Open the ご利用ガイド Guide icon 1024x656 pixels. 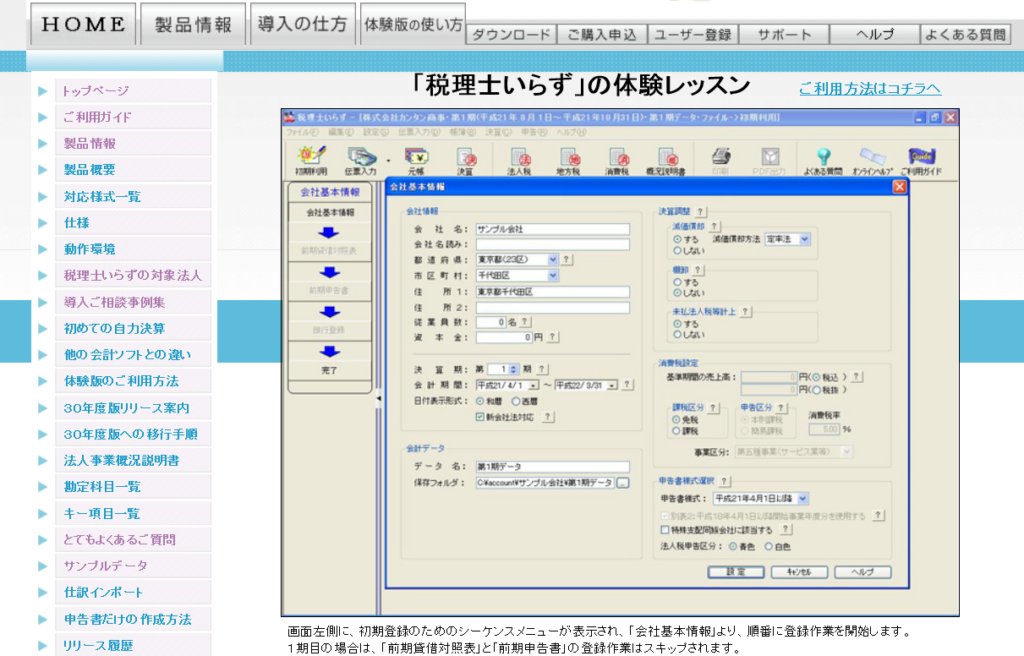click(921, 161)
